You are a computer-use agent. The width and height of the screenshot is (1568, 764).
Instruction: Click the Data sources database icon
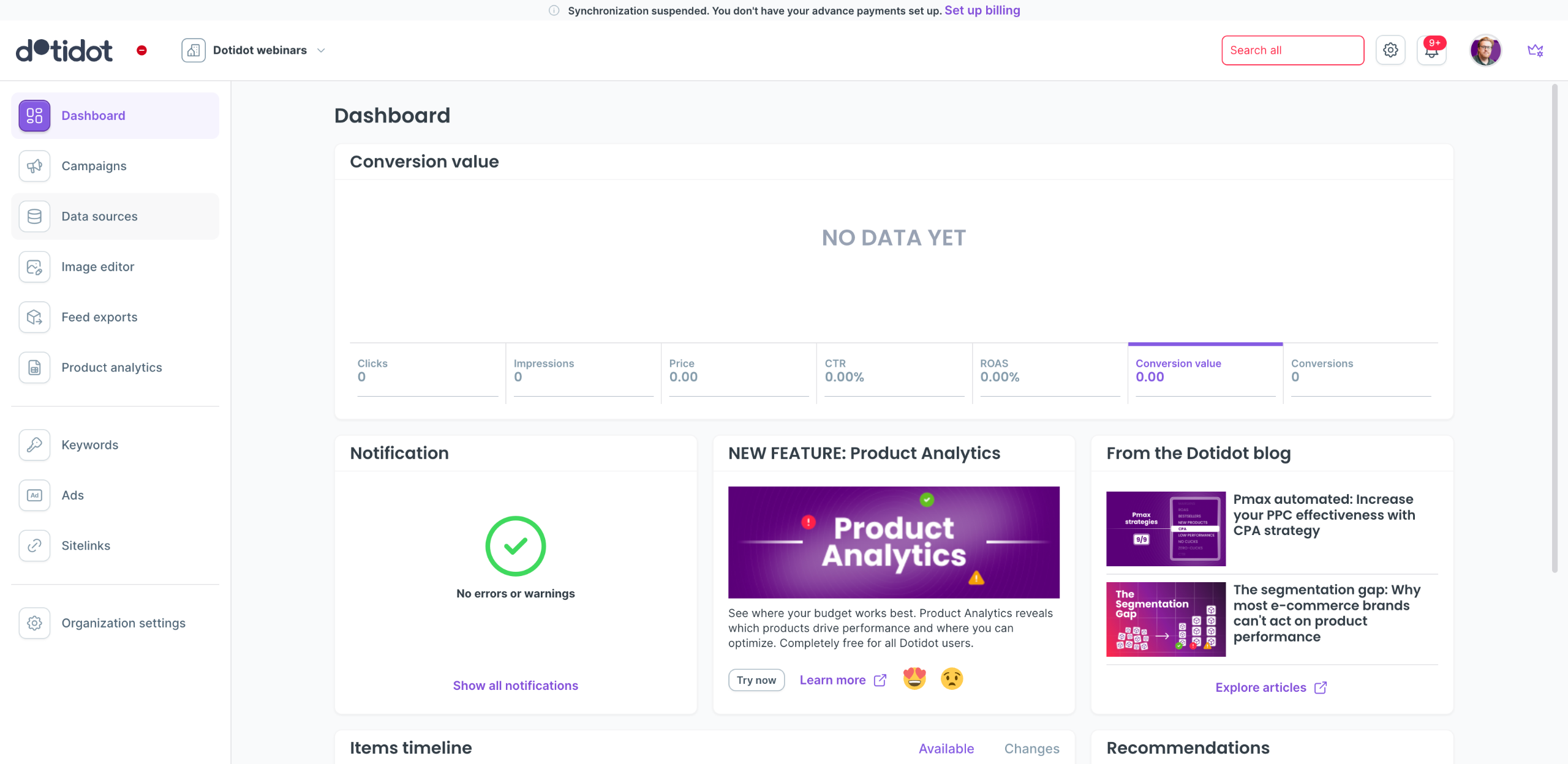click(34, 216)
